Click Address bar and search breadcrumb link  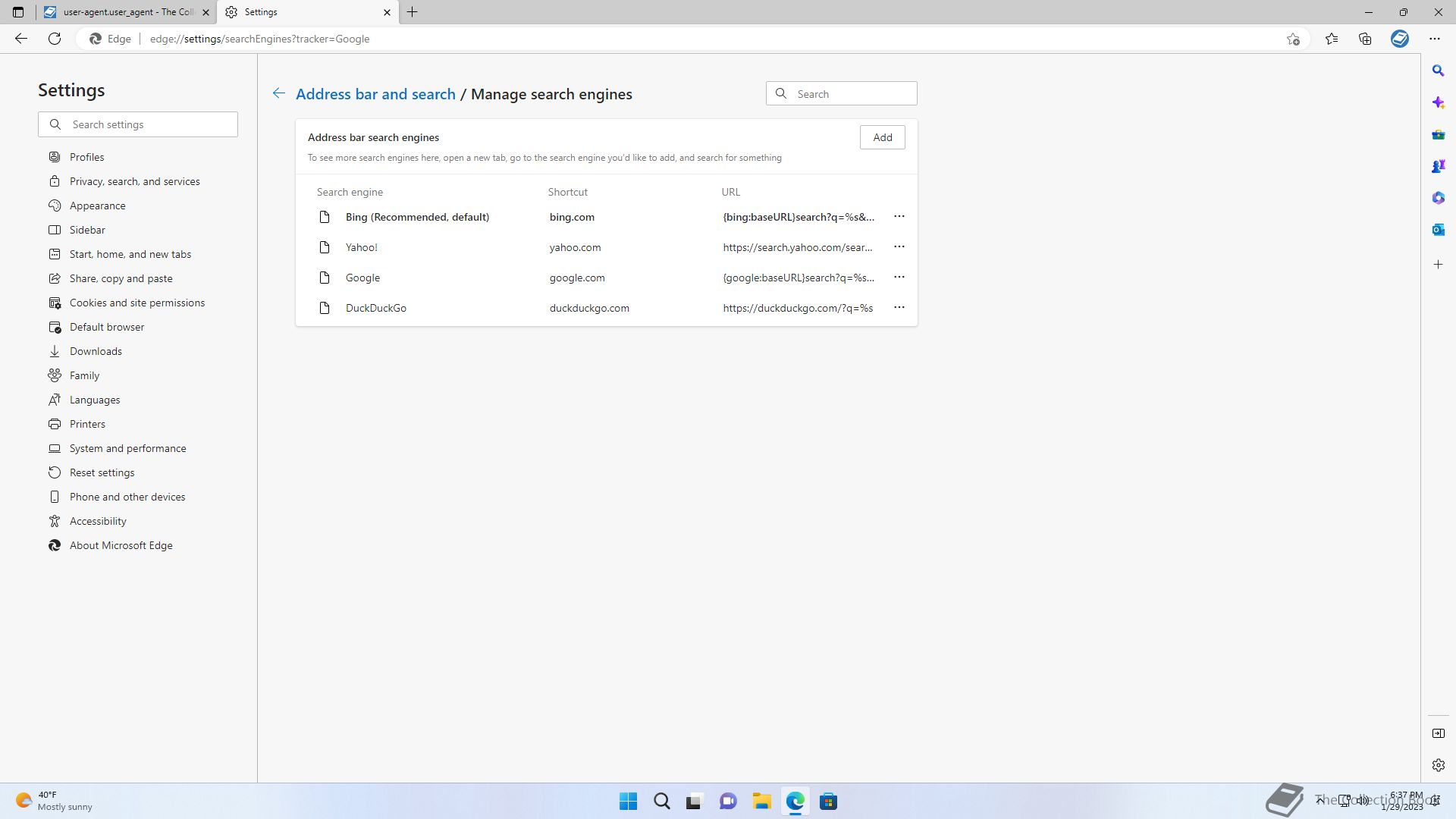pyautogui.click(x=375, y=94)
